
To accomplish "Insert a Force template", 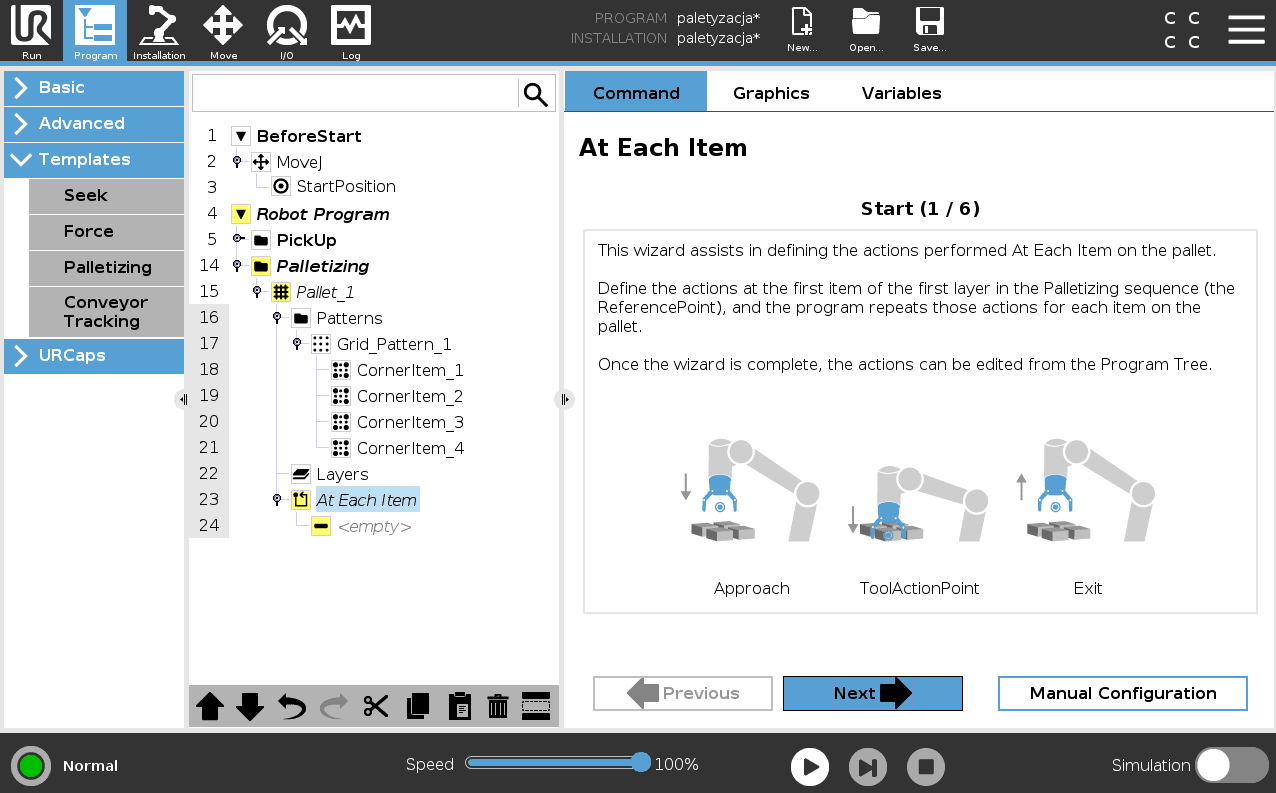I will point(106,232).
